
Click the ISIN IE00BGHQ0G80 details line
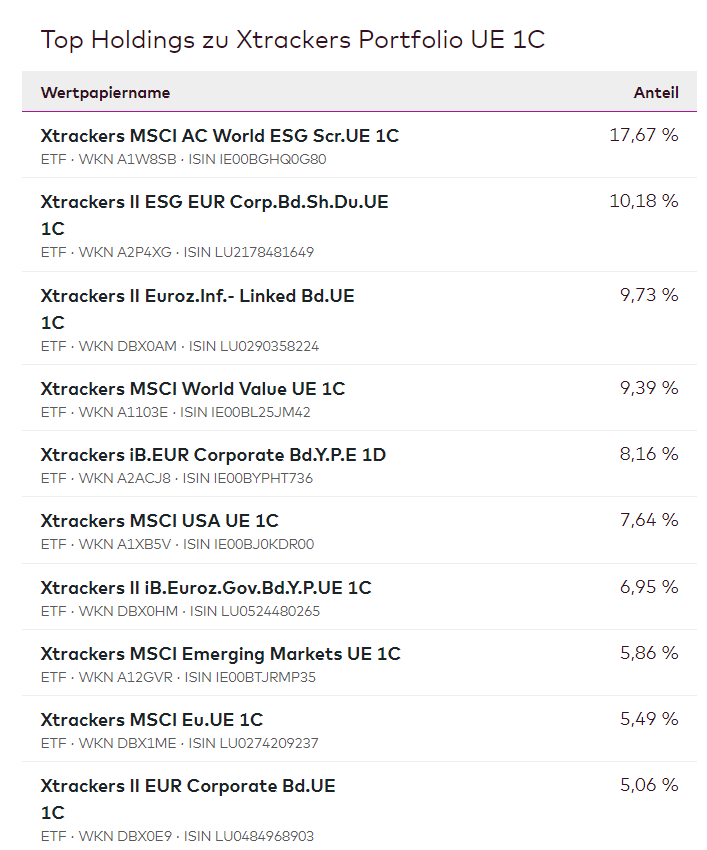(x=183, y=159)
